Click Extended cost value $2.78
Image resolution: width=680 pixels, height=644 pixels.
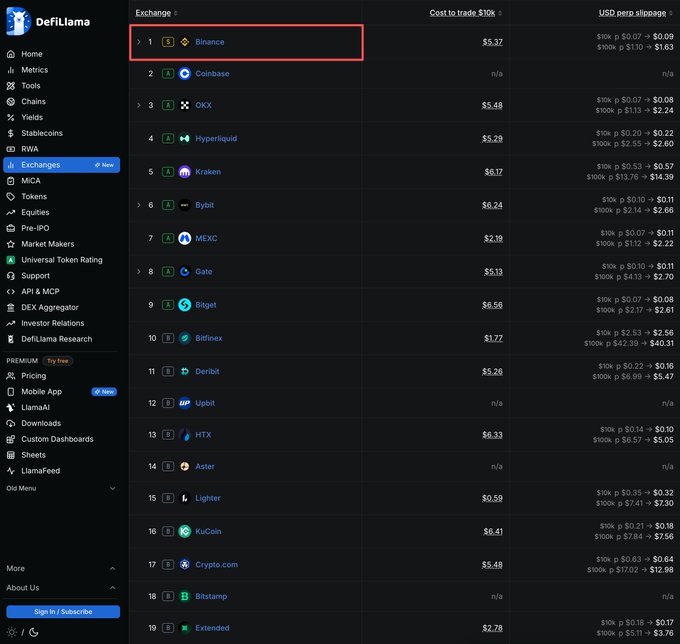pyautogui.click(x=493, y=628)
